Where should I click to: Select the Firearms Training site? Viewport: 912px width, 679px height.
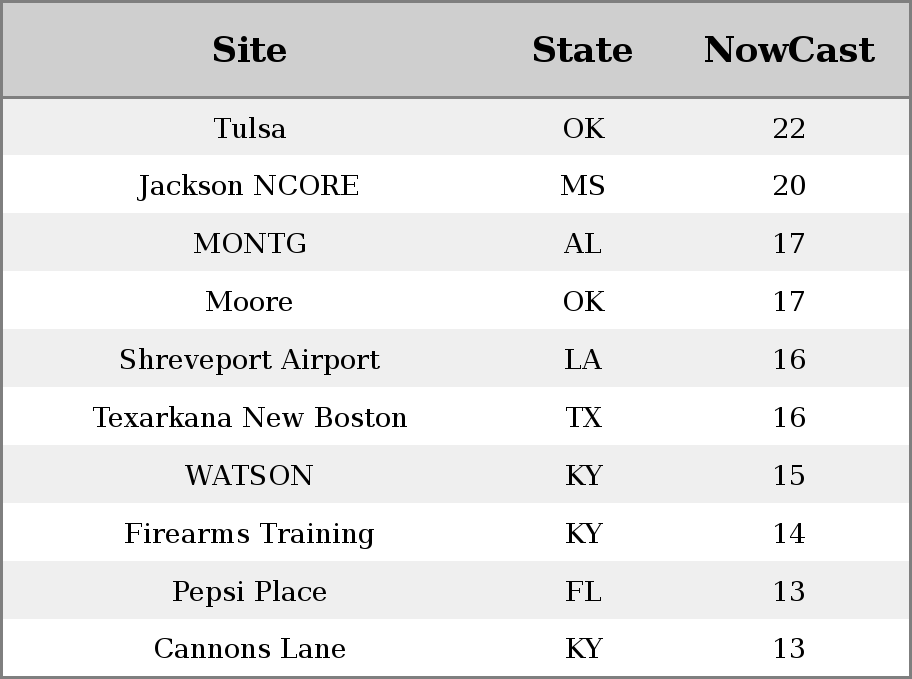(x=249, y=534)
